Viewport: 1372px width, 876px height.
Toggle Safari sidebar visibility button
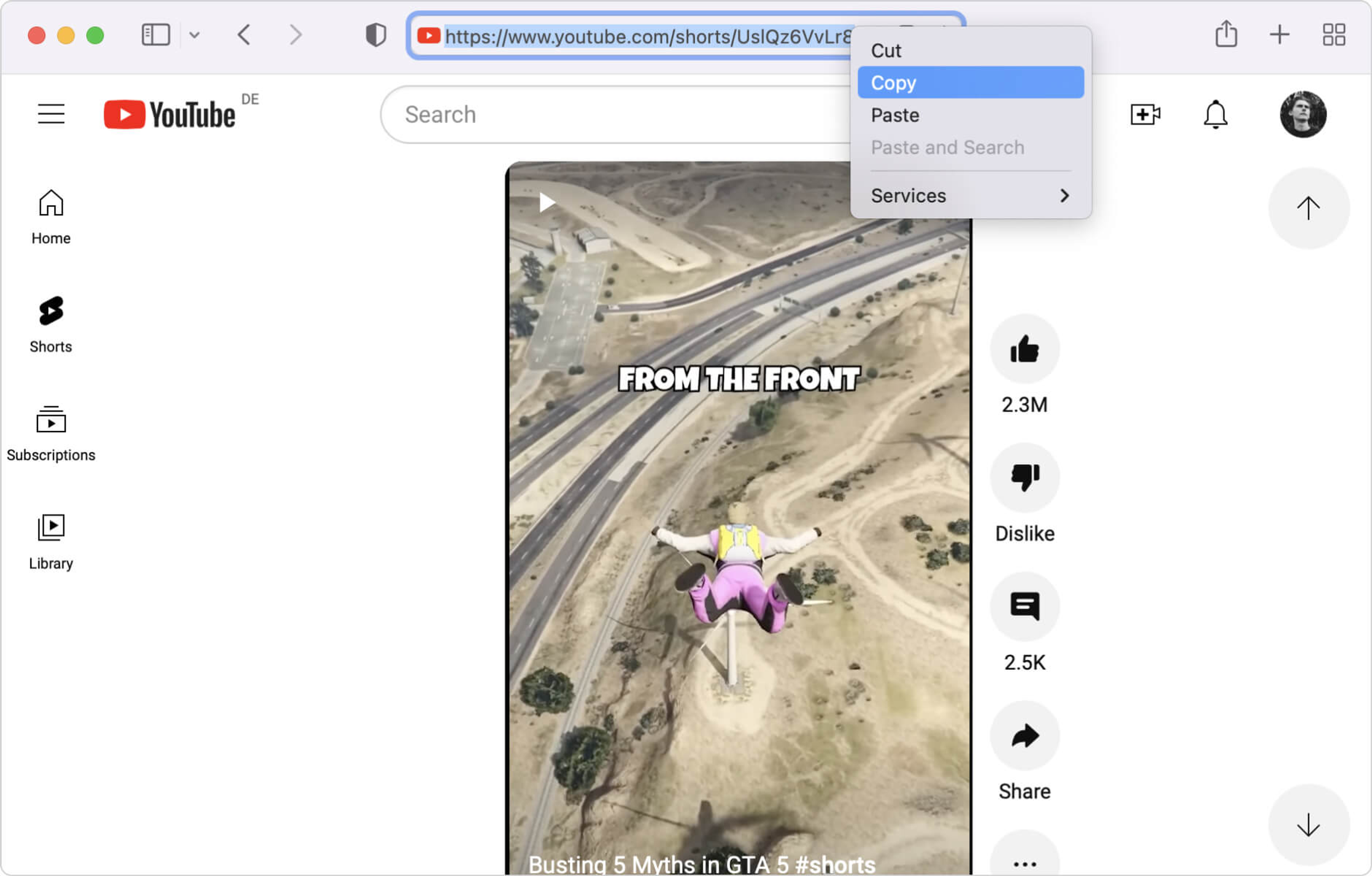pyautogui.click(x=155, y=35)
